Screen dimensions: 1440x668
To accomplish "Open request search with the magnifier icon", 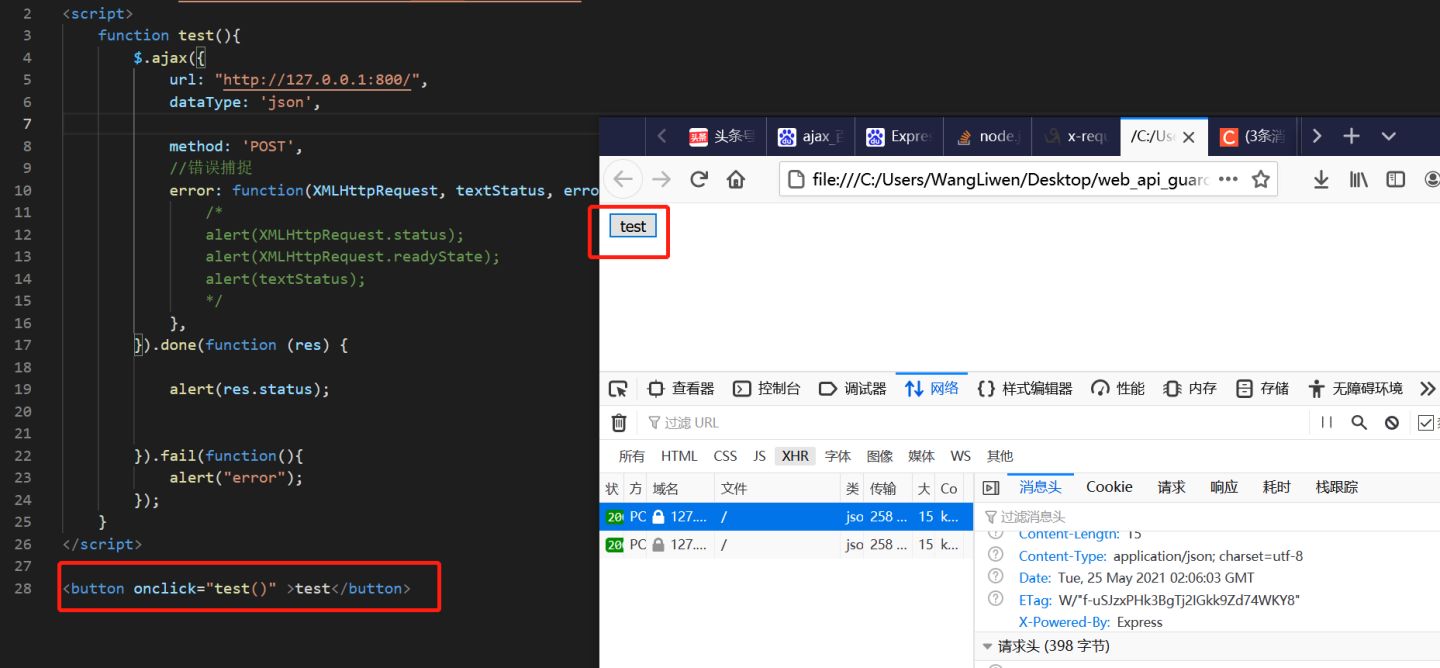I will [x=1359, y=422].
